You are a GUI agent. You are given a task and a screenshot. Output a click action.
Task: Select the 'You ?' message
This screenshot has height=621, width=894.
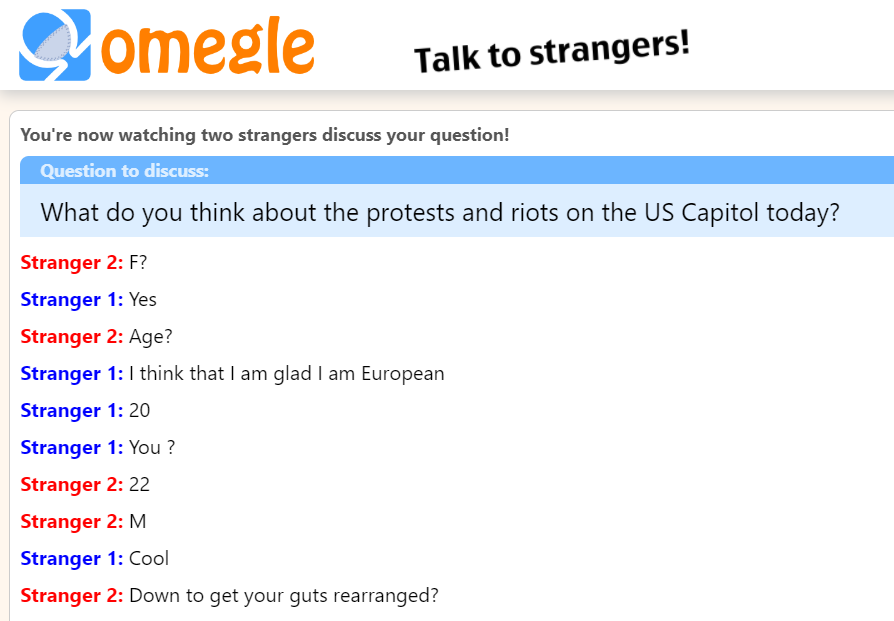pos(148,447)
